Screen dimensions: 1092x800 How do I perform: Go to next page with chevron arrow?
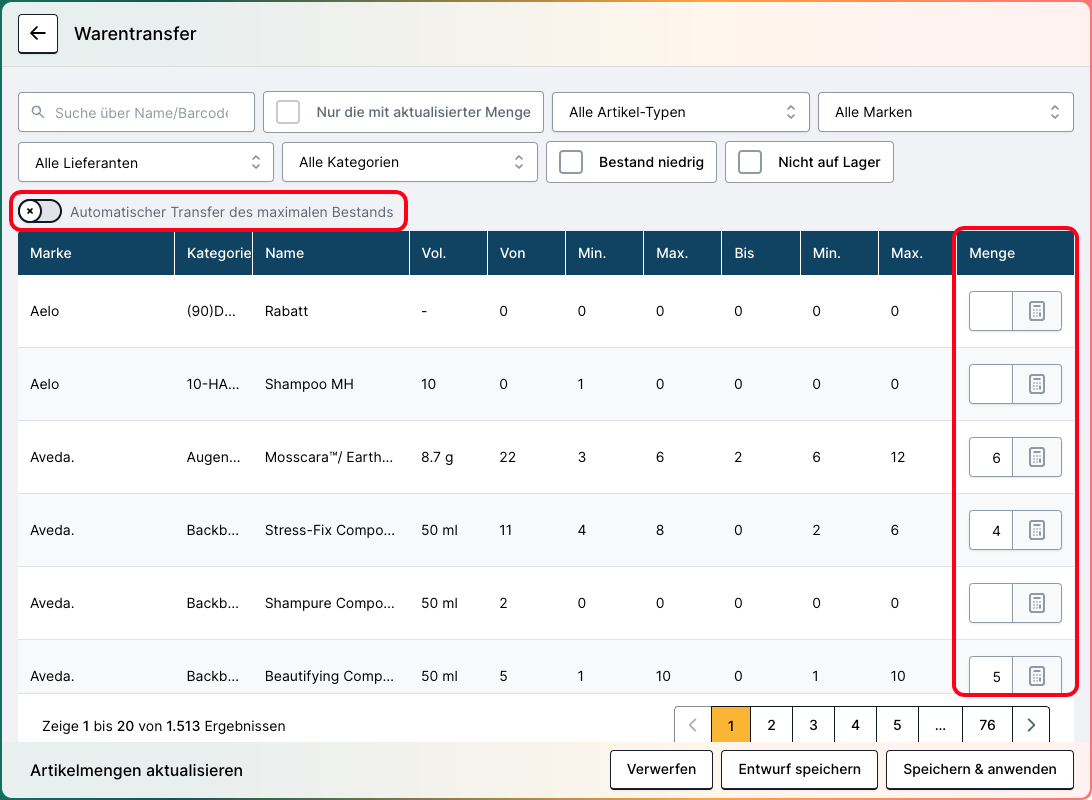pyautogui.click(x=1031, y=726)
